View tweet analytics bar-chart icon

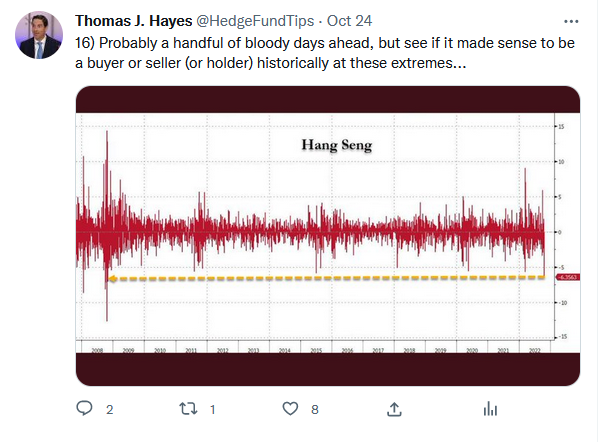(x=490, y=409)
